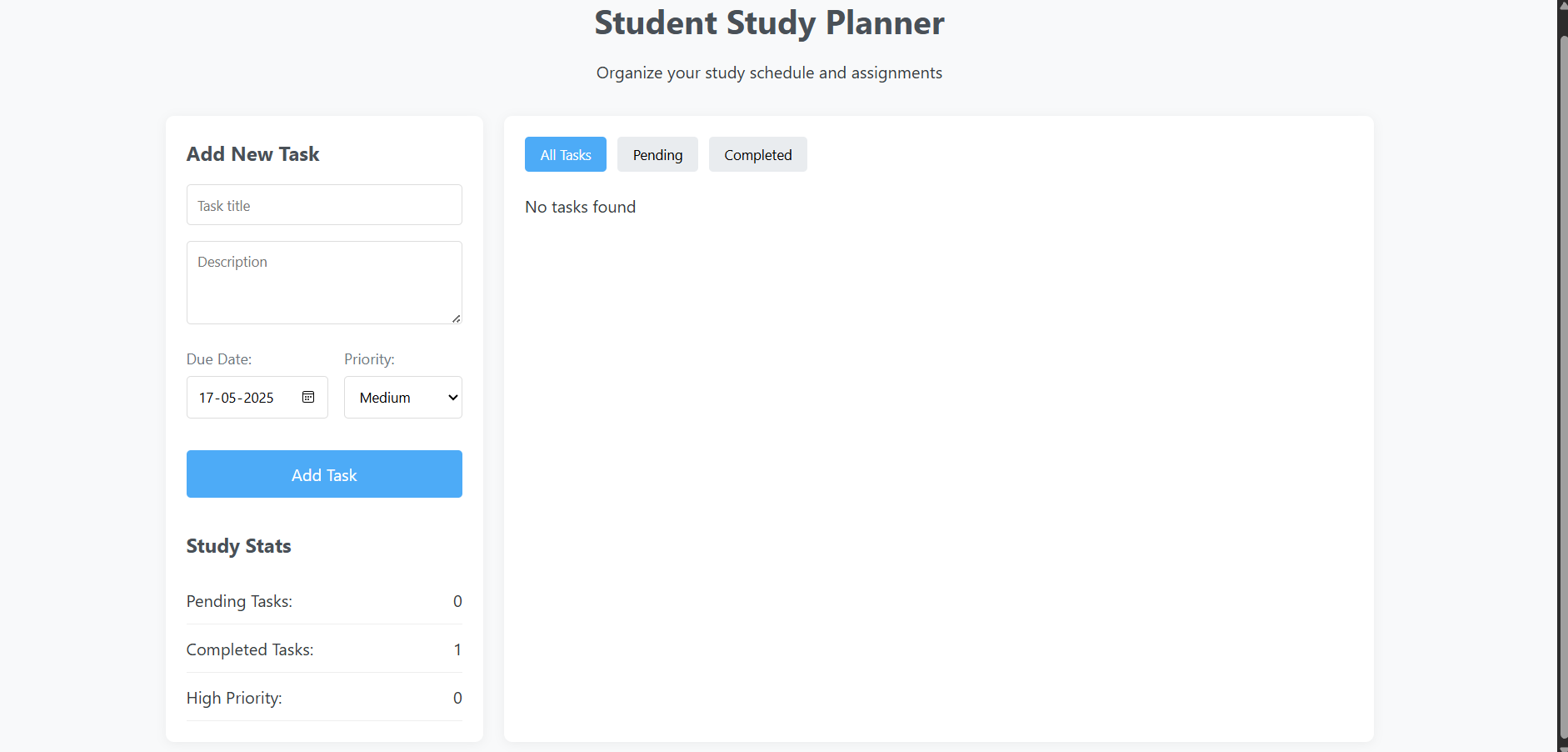
Task: Click the Student Study Planner heading
Action: click(768, 23)
